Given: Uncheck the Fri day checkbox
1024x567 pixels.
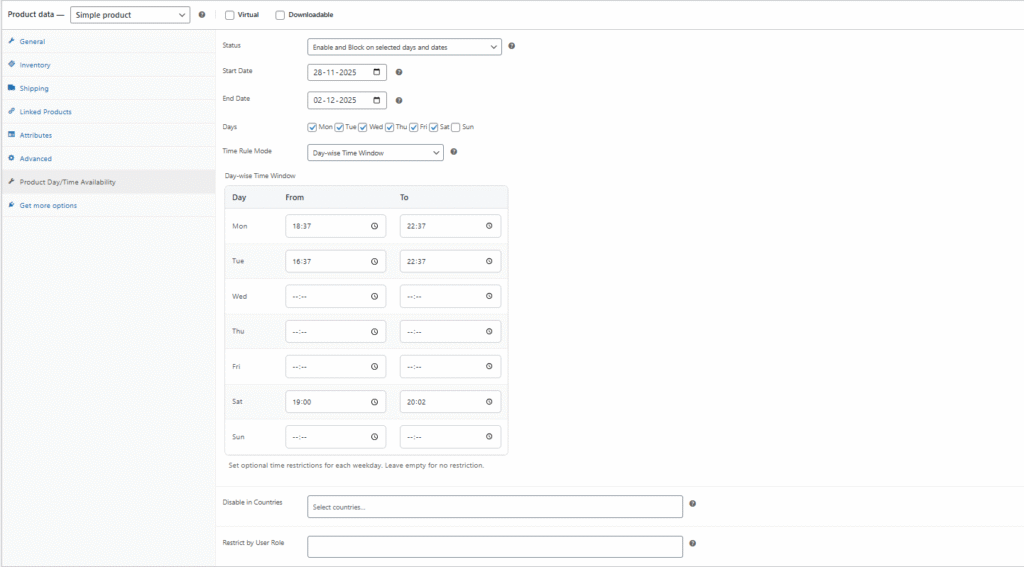Looking at the screenshot, I should (414, 127).
